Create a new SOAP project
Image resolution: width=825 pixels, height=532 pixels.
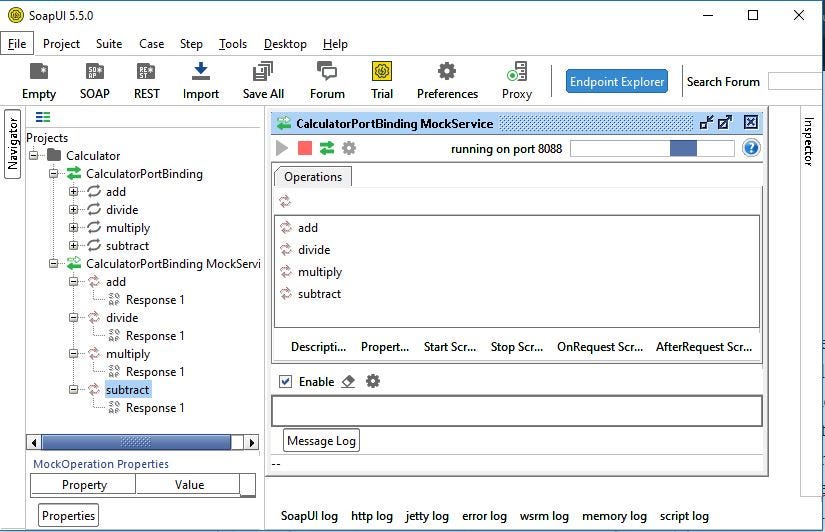point(95,82)
